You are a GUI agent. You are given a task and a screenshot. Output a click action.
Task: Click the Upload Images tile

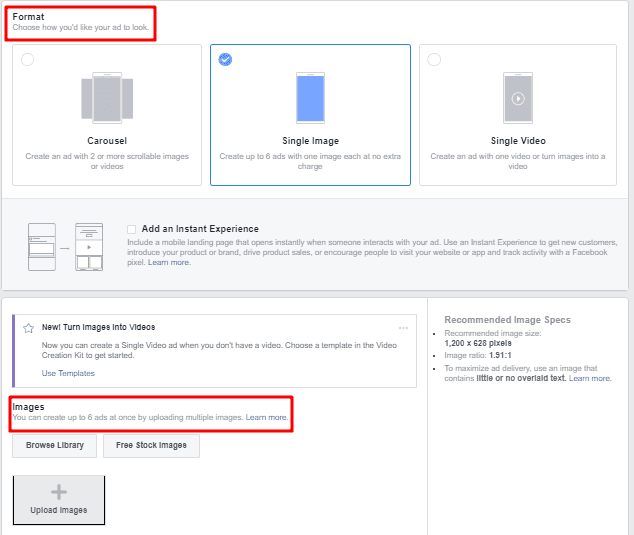59,500
